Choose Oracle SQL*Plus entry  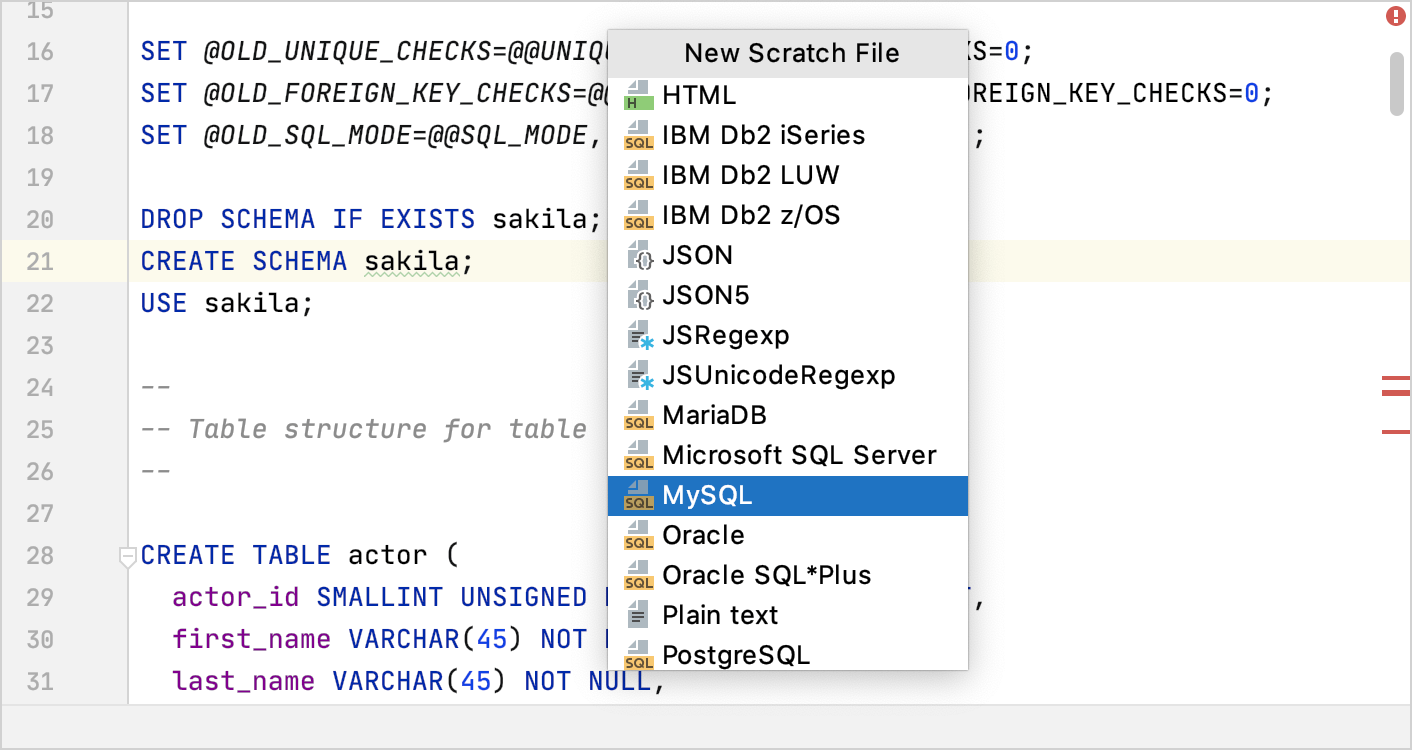(x=766, y=576)
